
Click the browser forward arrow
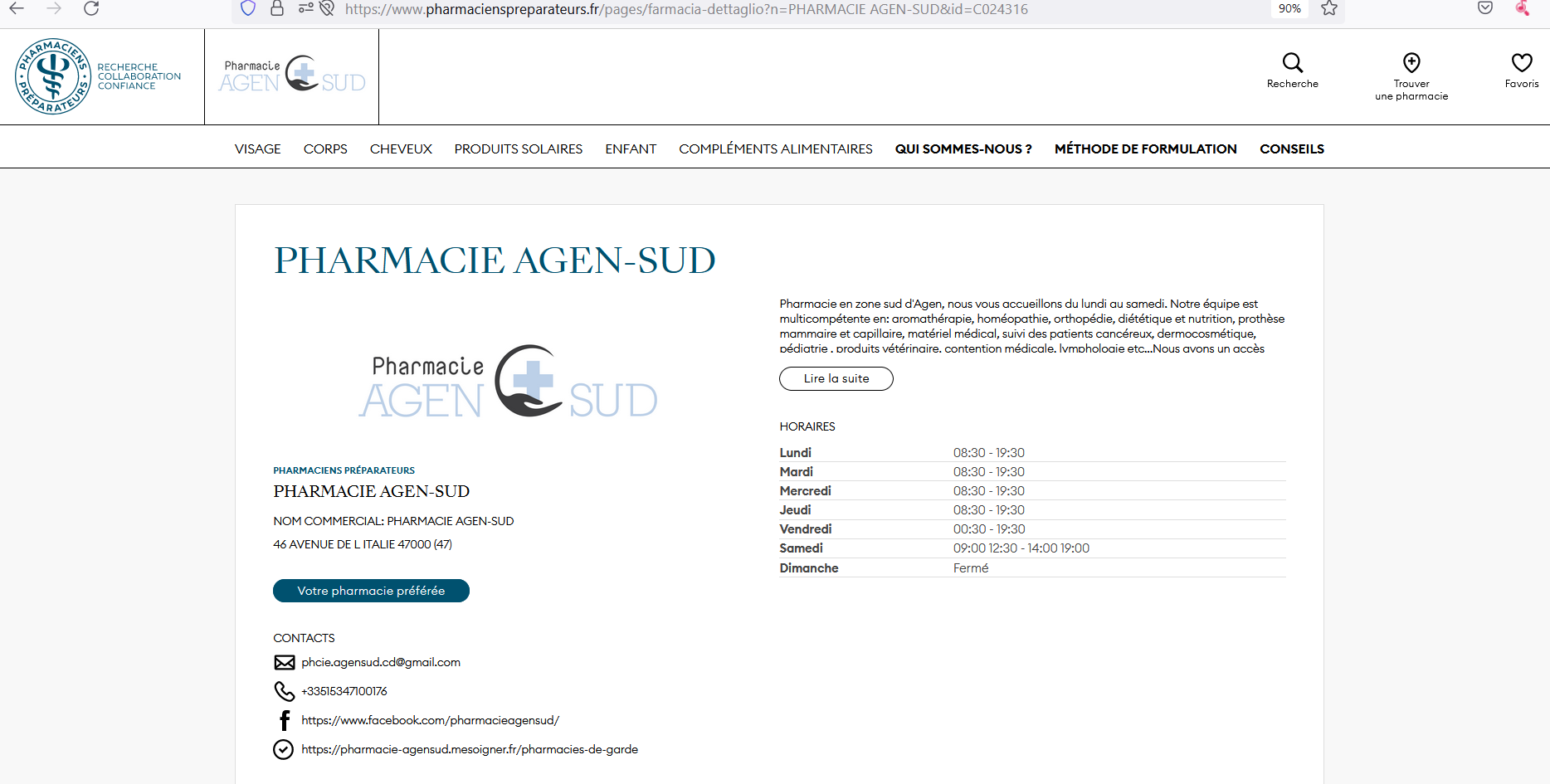click(54, 9)
